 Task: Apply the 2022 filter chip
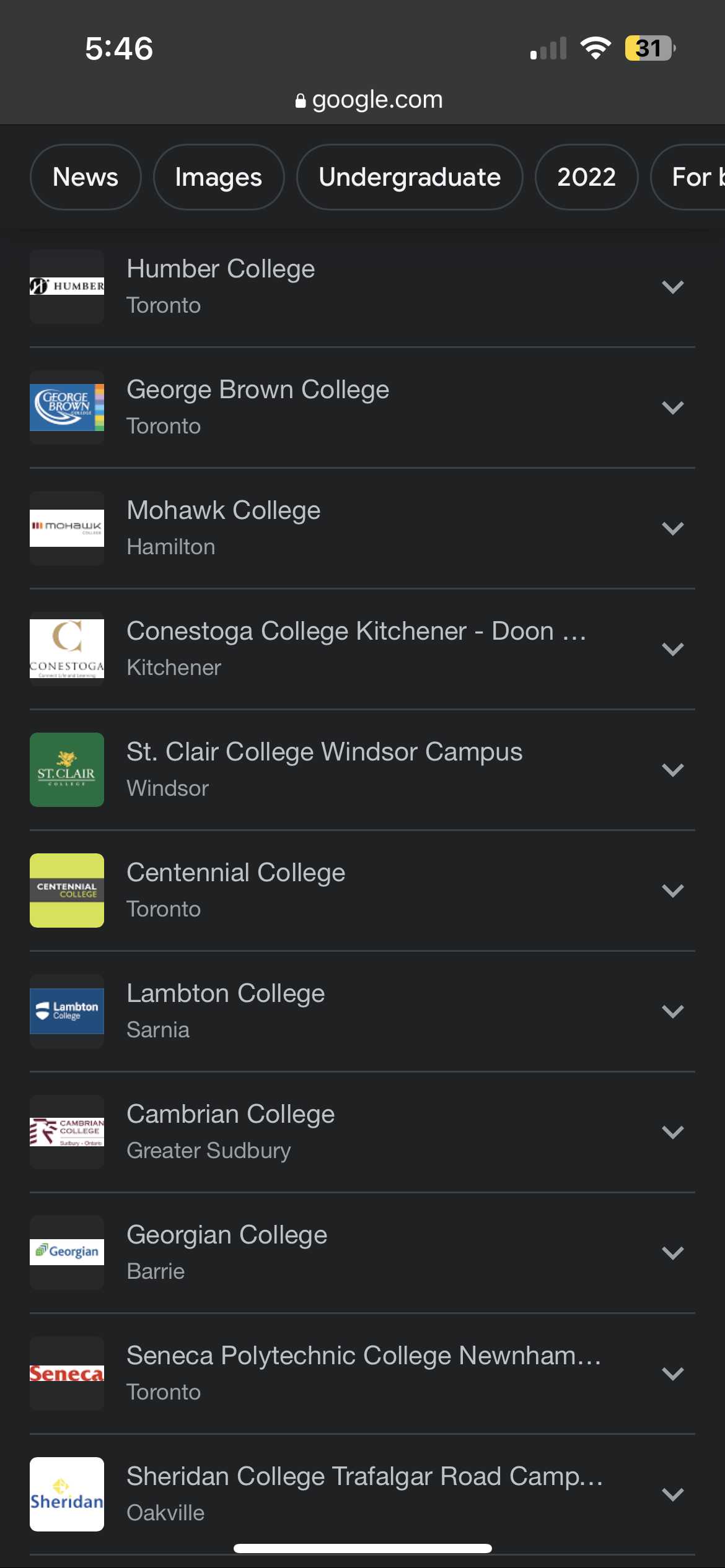[586, 177]
